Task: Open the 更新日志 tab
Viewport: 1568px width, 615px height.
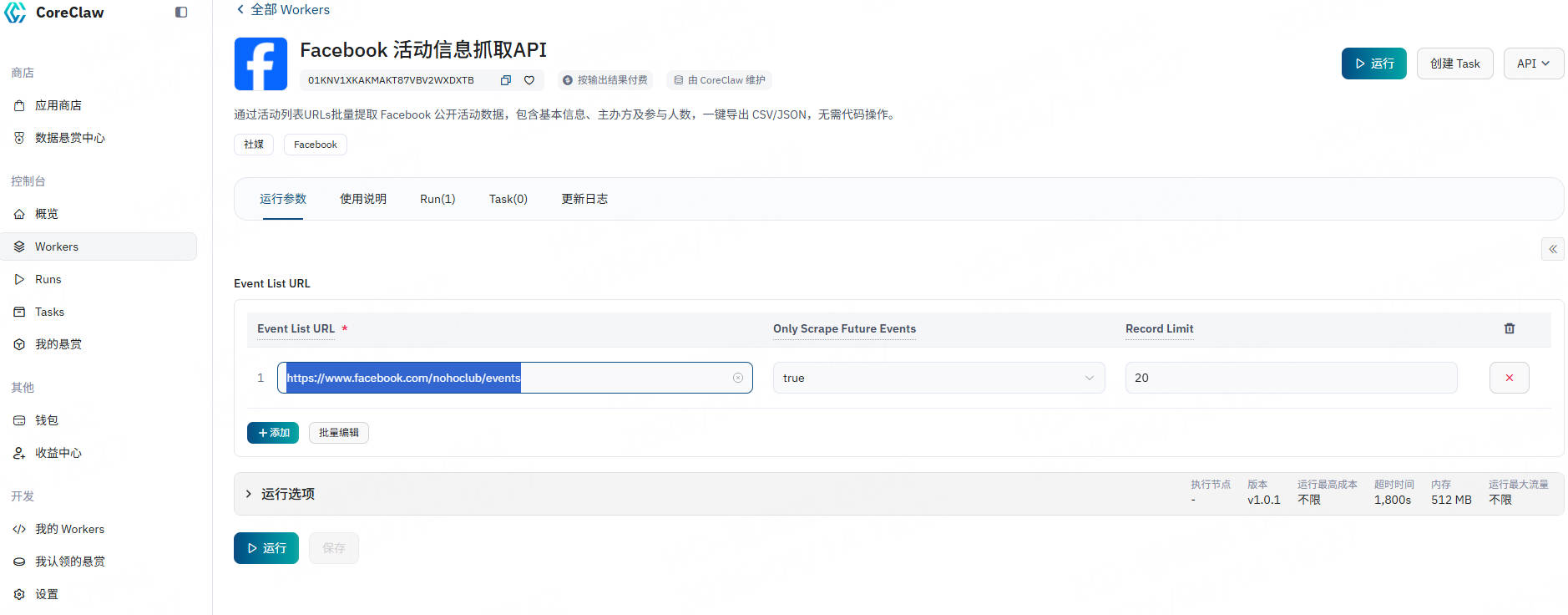Action: pyautogui.click(x=584, y=199)
